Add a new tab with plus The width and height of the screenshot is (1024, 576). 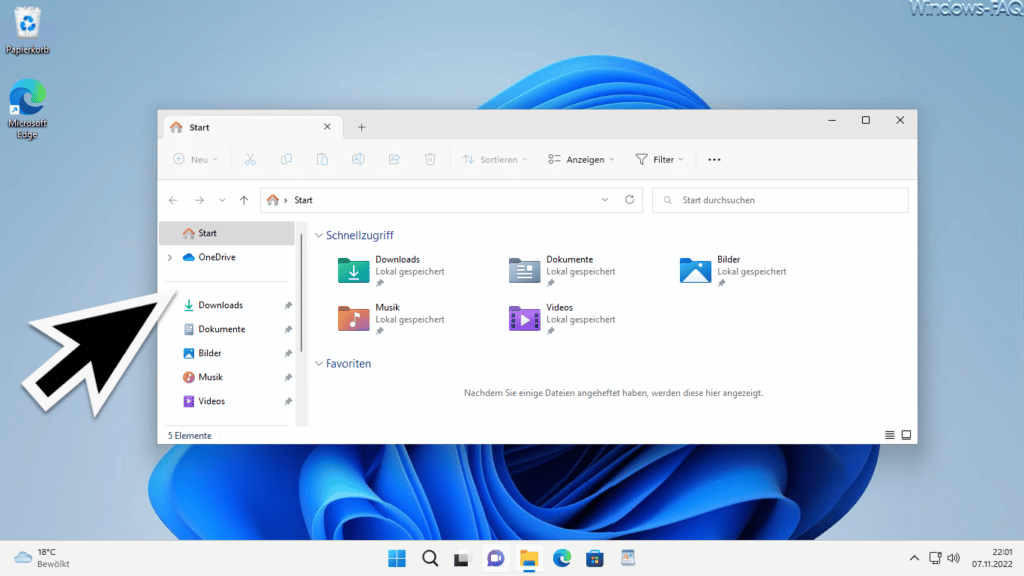tap(361, 127)
